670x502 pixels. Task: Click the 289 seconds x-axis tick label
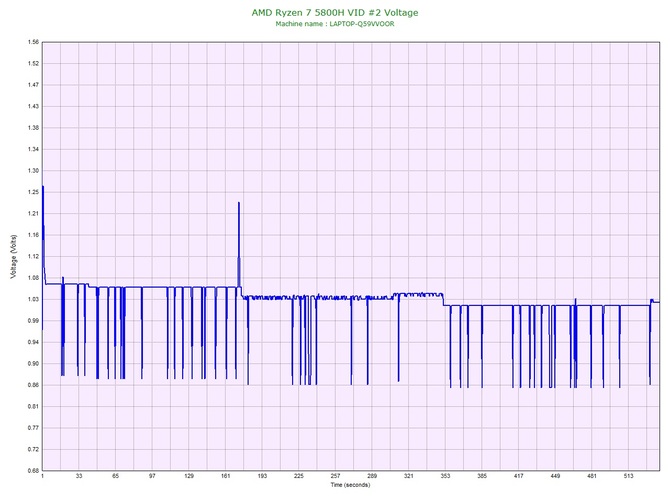(372, 476)
